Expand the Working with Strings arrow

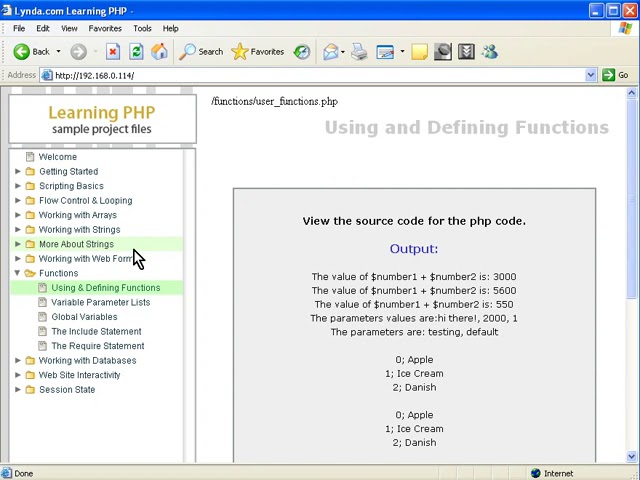pos(18,229)
